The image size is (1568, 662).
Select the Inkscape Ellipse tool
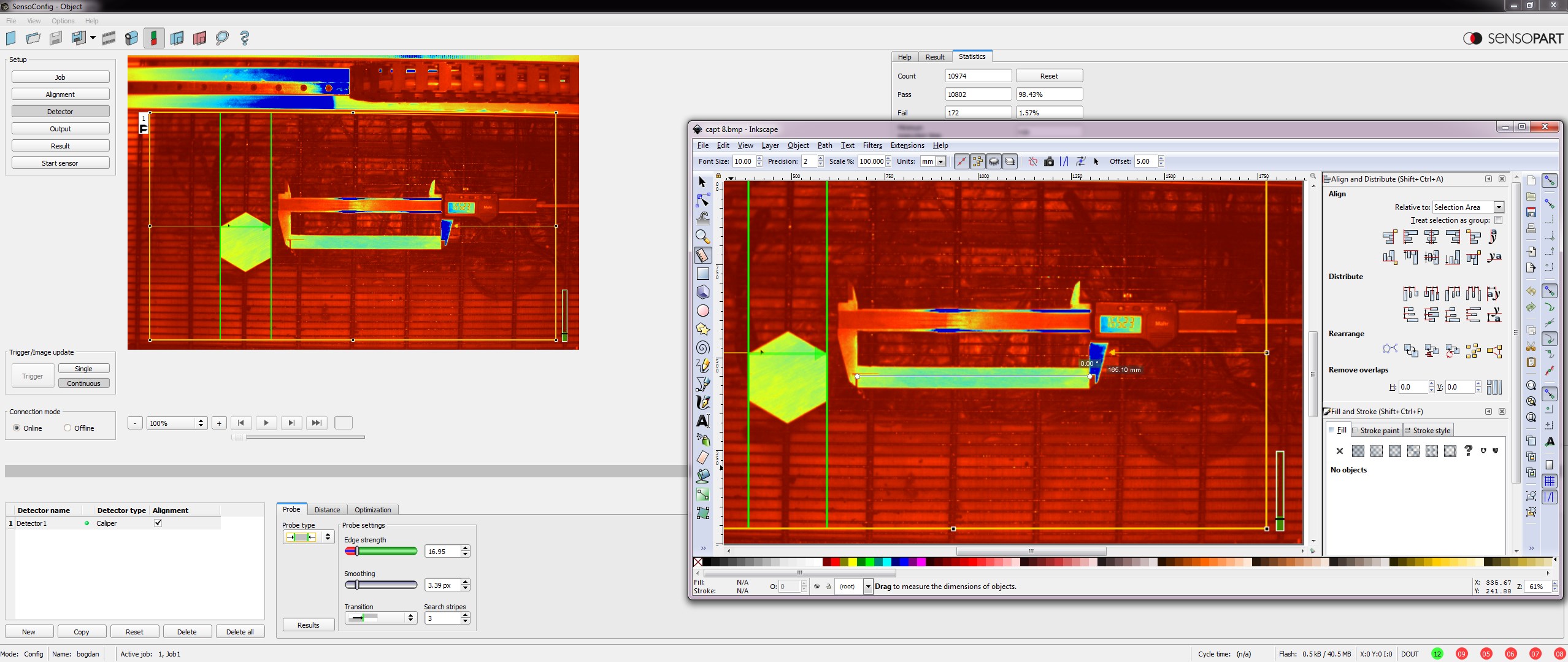tap(702, 311)
